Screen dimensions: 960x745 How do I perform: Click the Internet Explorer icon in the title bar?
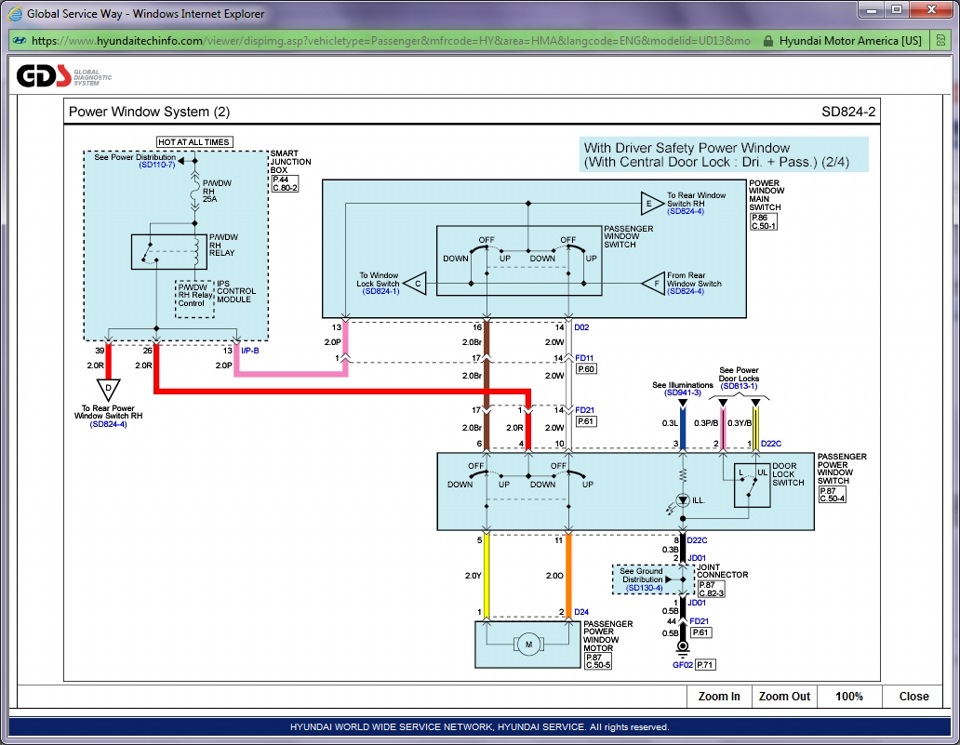17,13
